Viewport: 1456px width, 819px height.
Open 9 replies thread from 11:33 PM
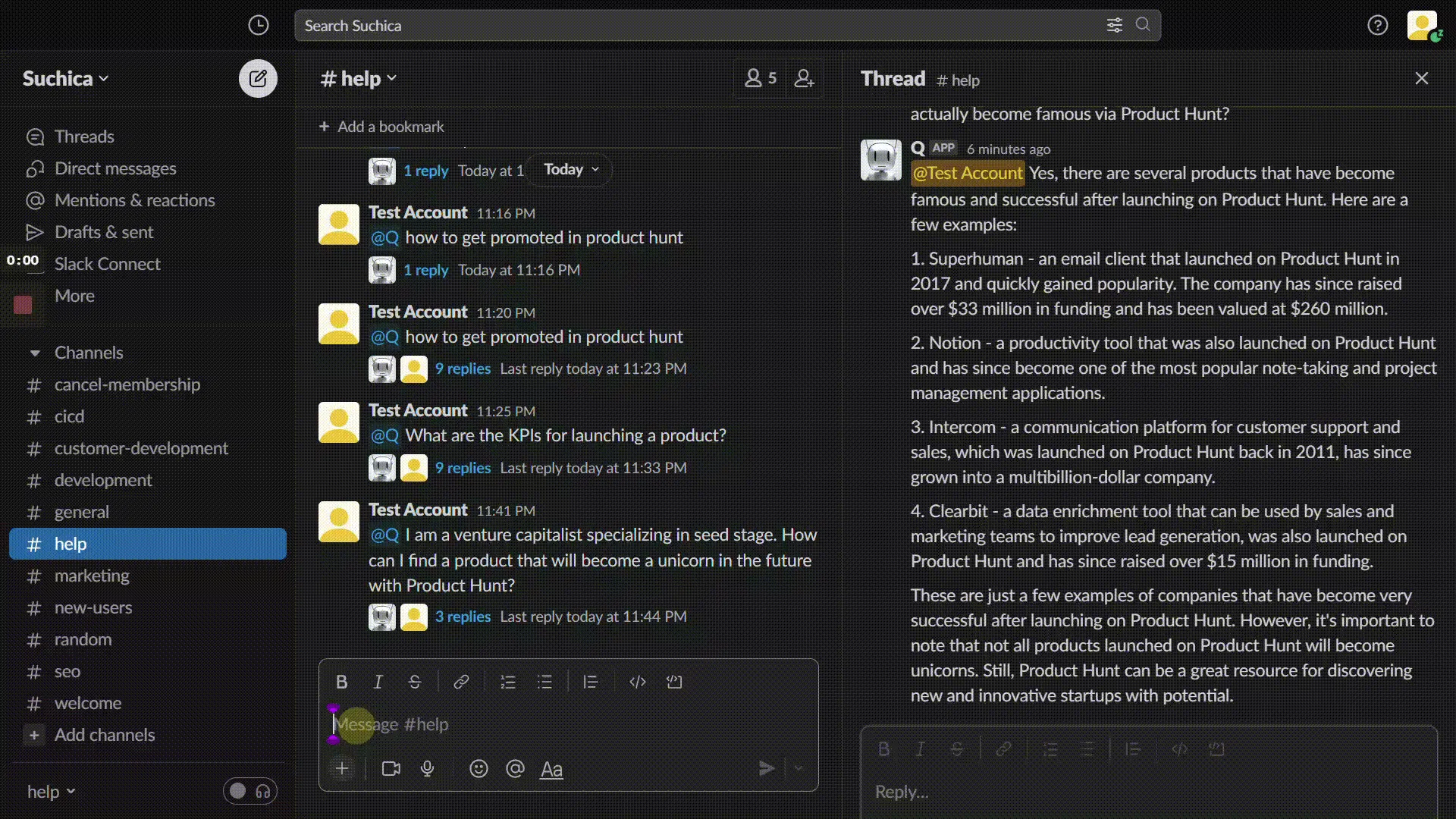(x=463, y=468)
